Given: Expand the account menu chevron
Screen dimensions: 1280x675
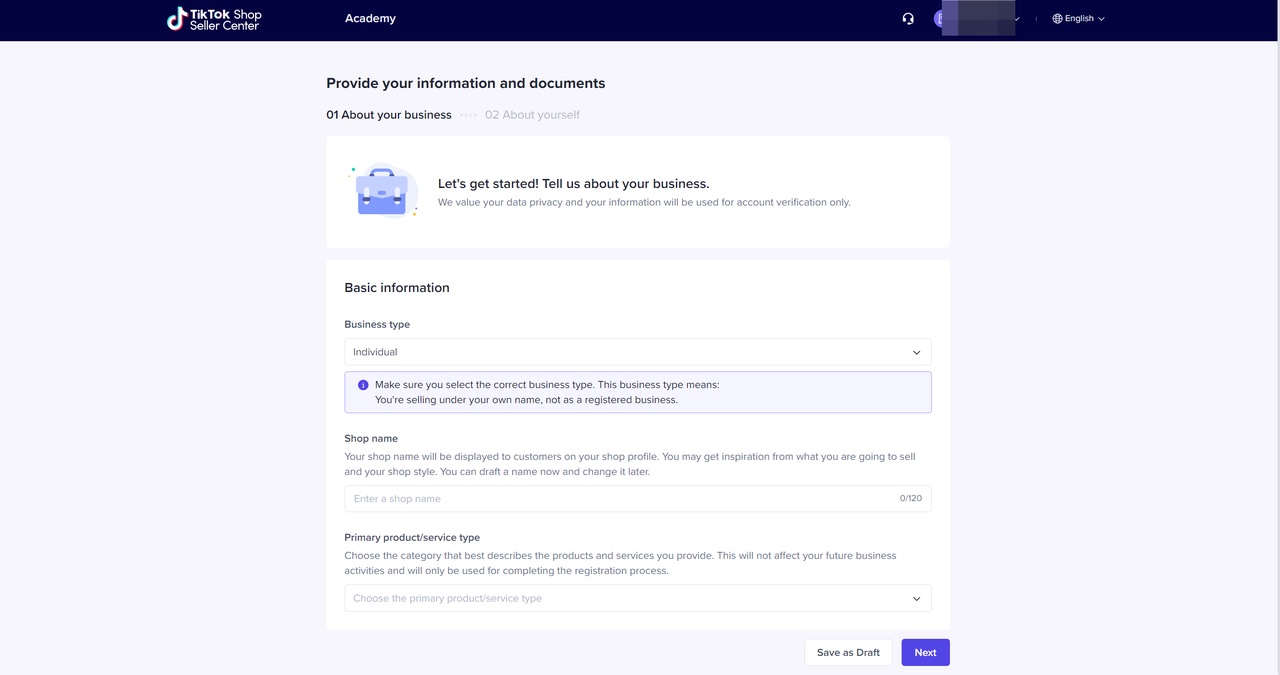Looking at the screenshot, I should click(1018, 18).
